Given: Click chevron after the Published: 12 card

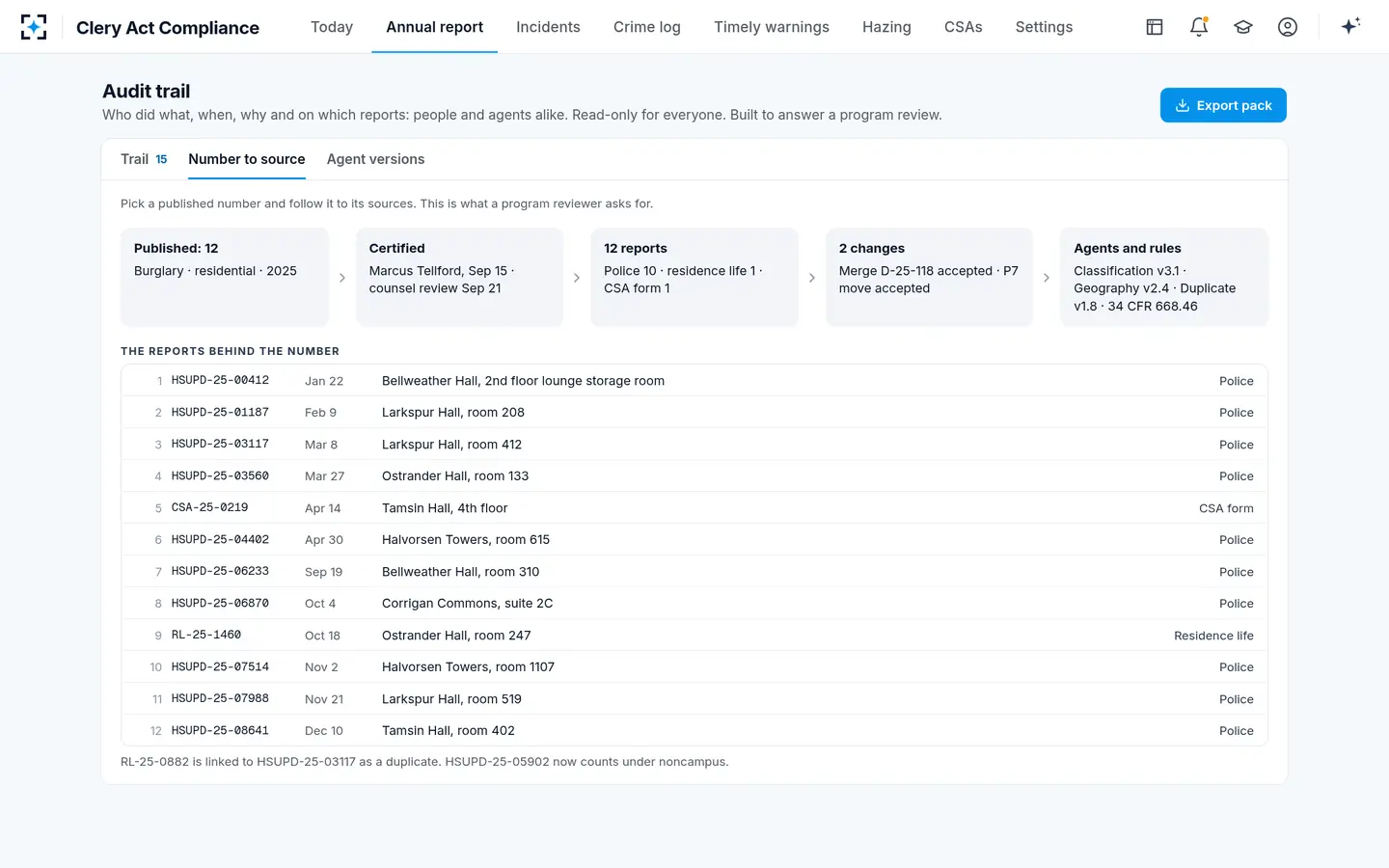Looking at the screenshot, I should tap(342, 278).
